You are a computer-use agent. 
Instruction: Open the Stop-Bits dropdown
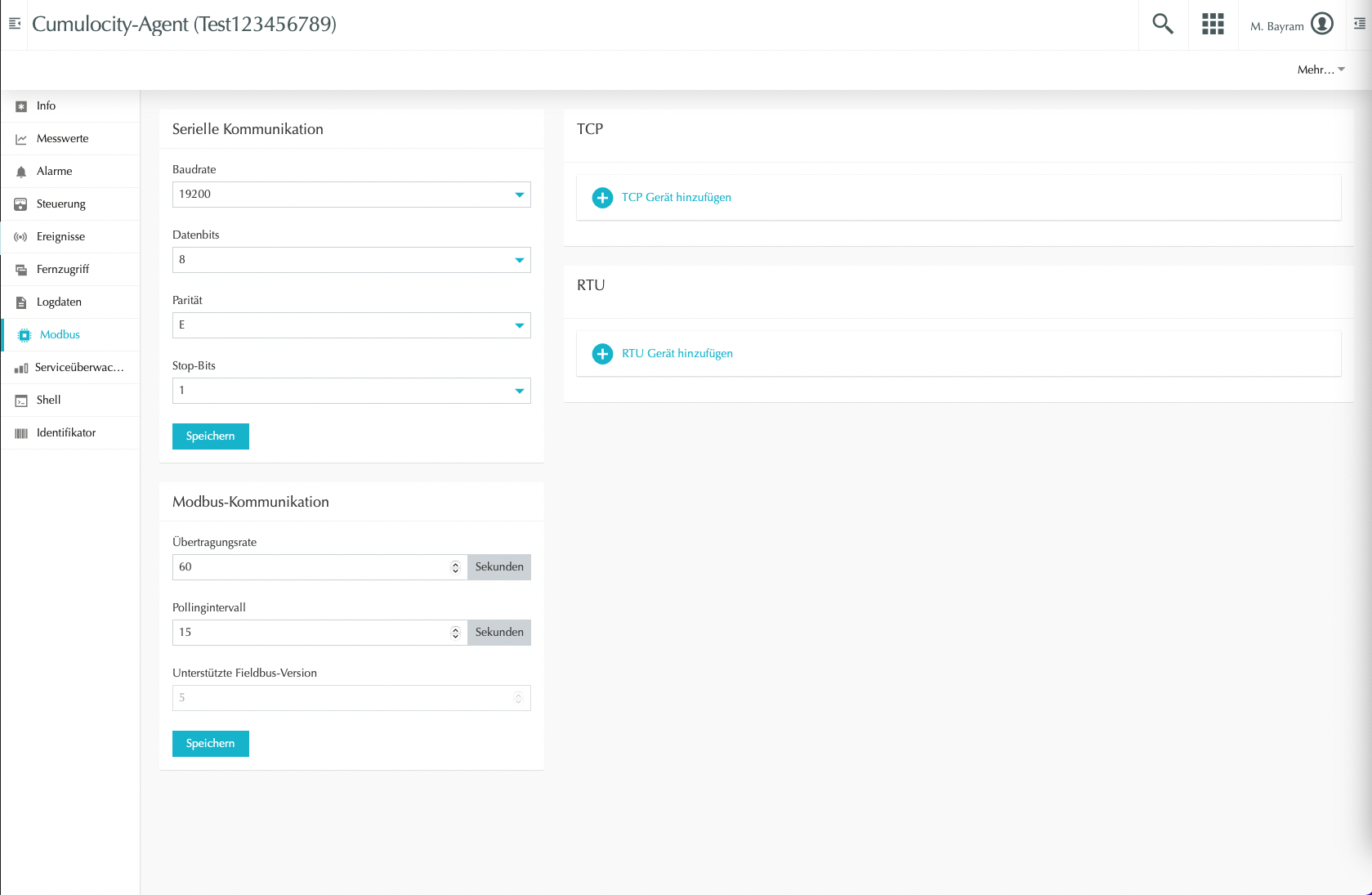[x=351, y=391]
